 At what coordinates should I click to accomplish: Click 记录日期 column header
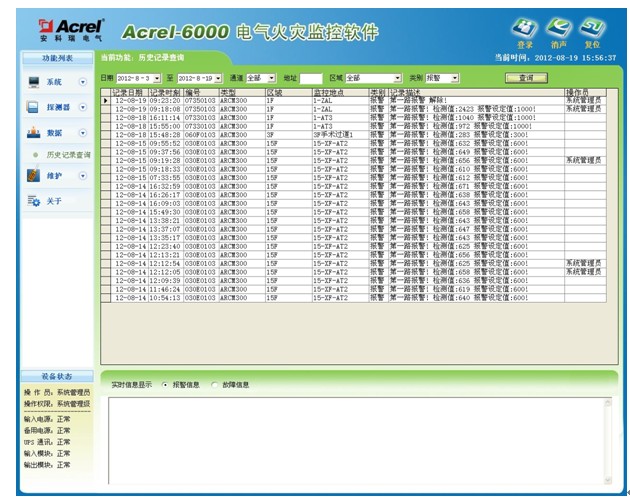tap(129, 92)
